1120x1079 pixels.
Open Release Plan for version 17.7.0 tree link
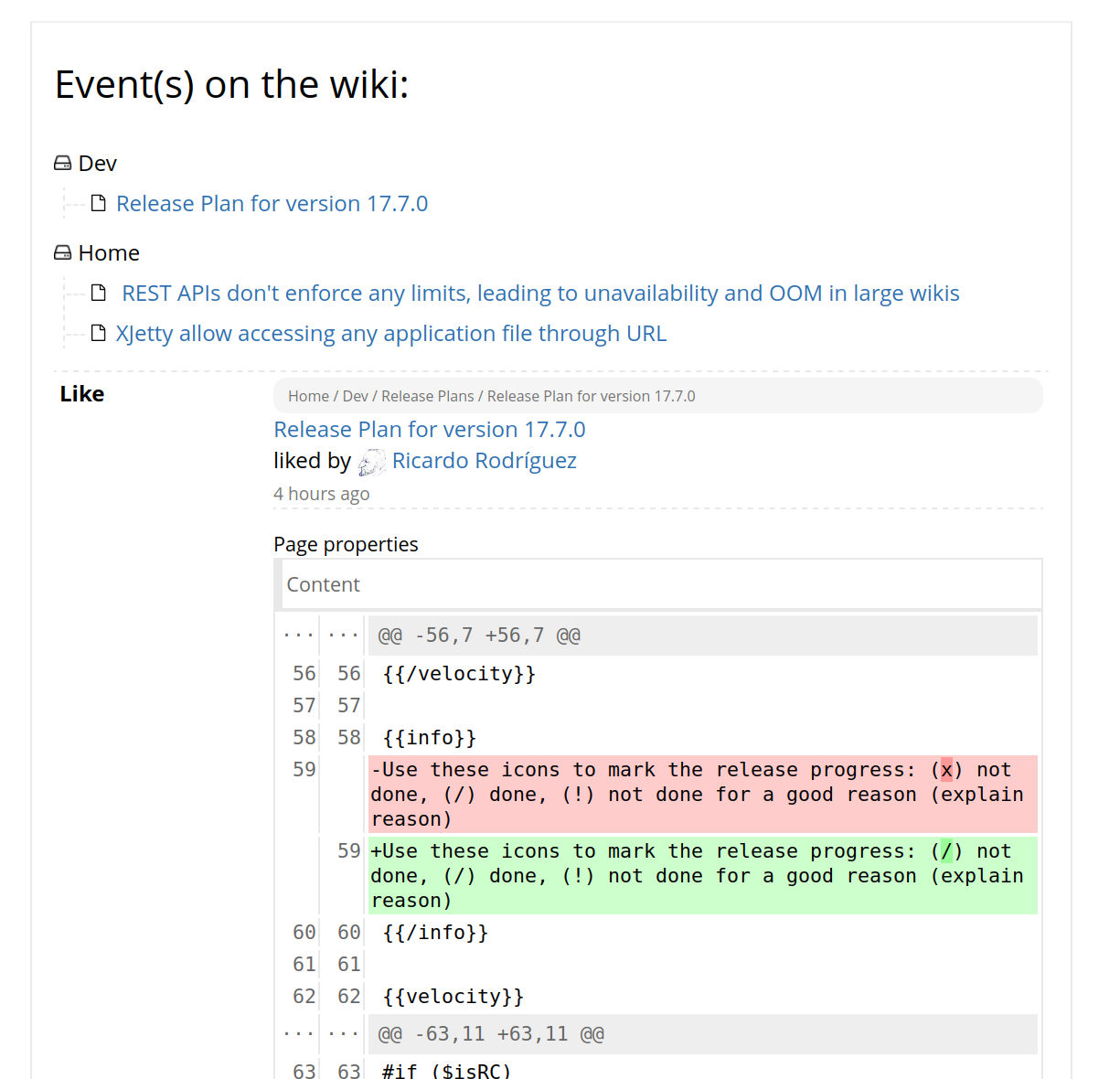pos(272,204)
